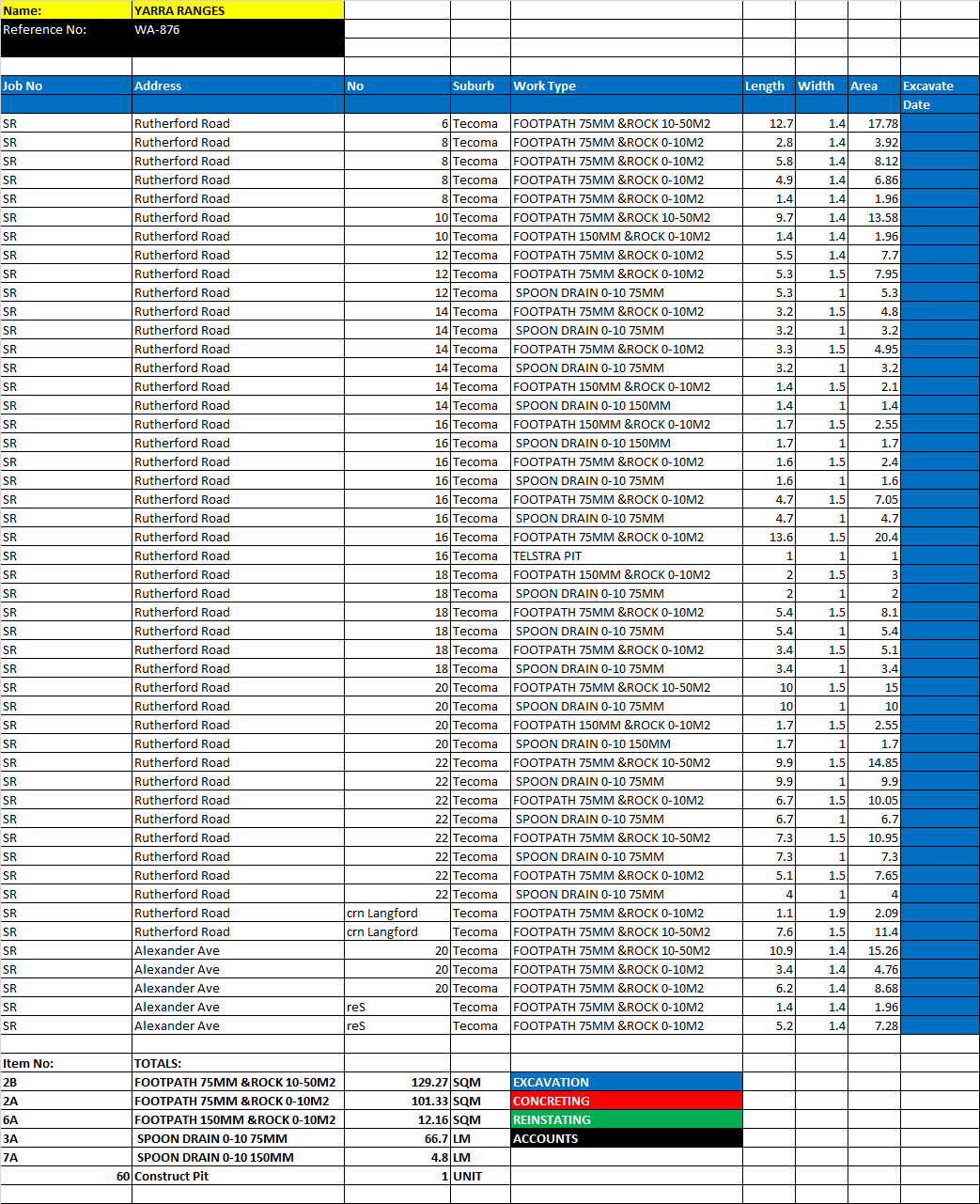Image resolution: width=980 pixels, height=1204 pixels.
Task: Select item number 2A cell
Action: (66, 1101)
